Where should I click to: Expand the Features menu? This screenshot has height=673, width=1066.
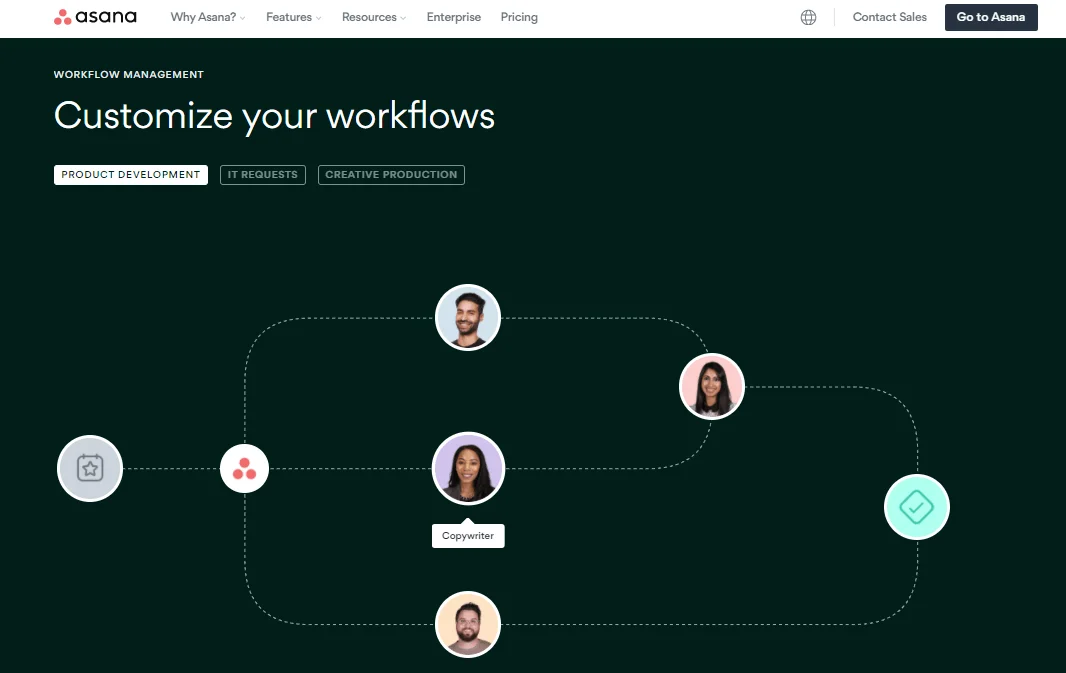tap(294, 17)
